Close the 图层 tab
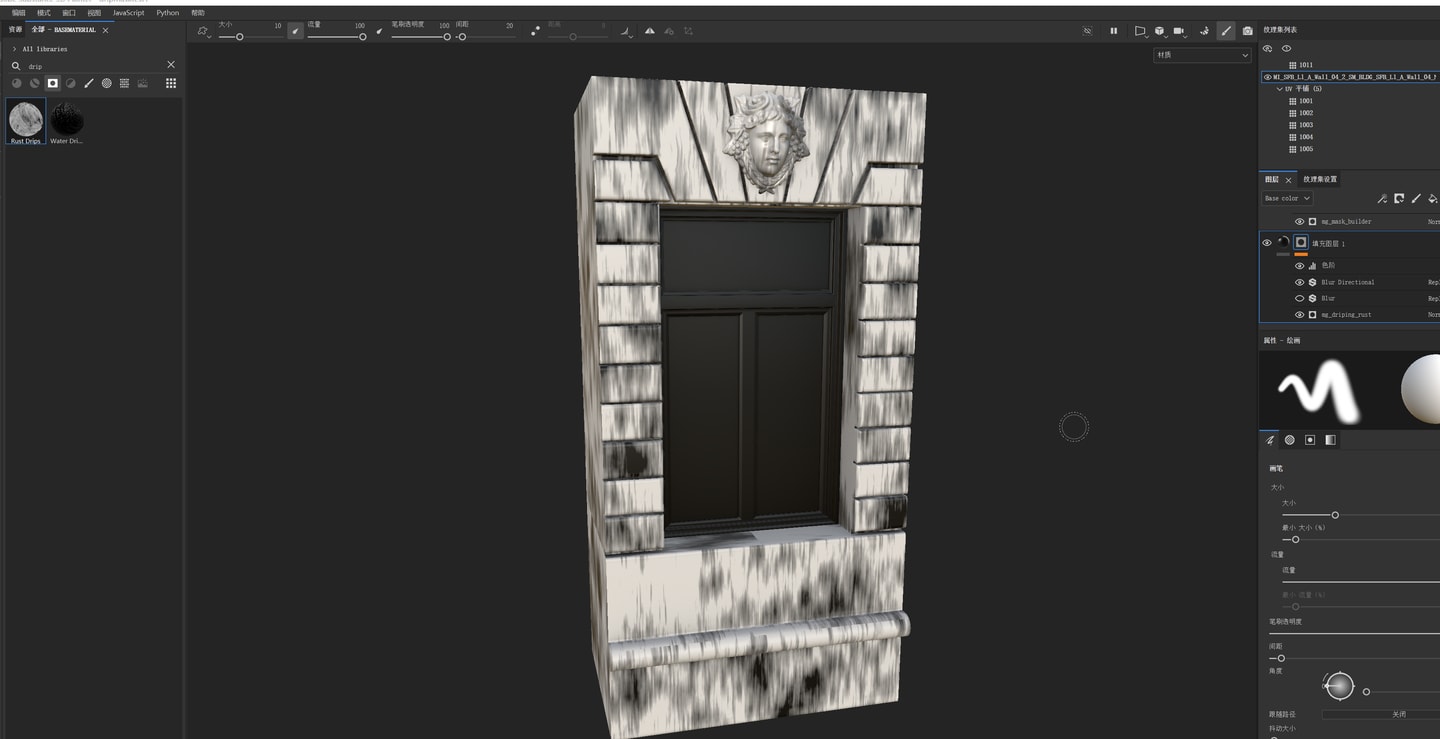This screenshot has width=1440, height=739. pyautogui.click(x=1289, y=180)
